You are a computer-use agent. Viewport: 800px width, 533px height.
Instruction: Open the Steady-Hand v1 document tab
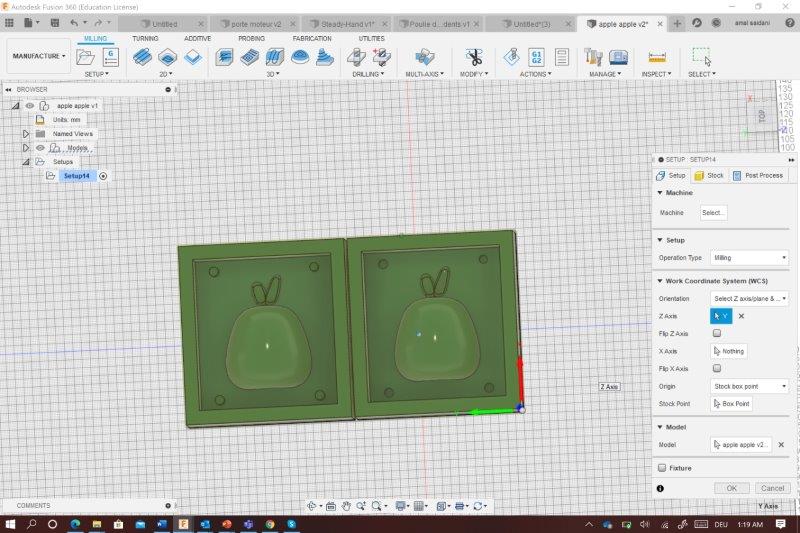coord(348,24)
